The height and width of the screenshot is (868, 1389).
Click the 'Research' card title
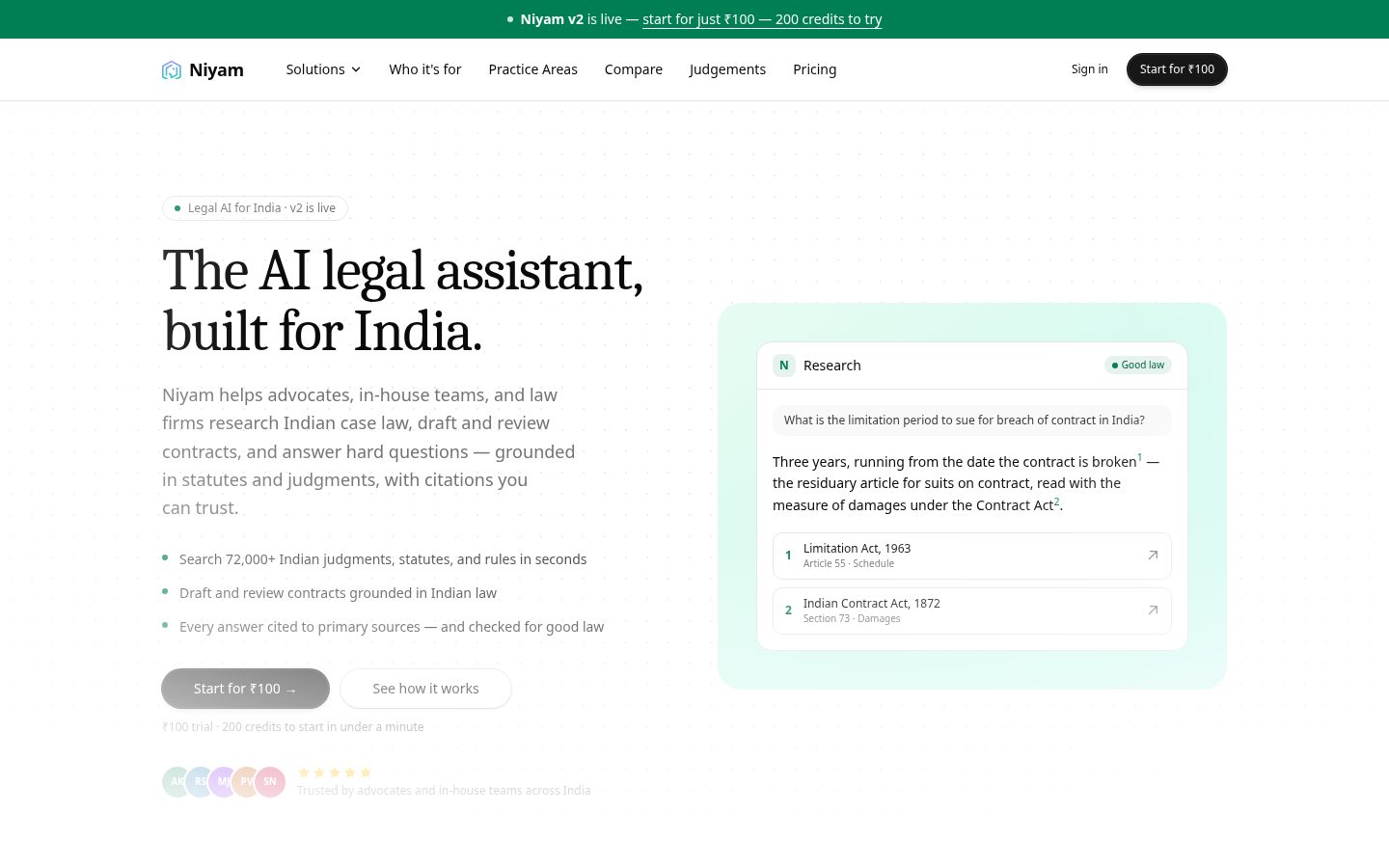point(832,366)
